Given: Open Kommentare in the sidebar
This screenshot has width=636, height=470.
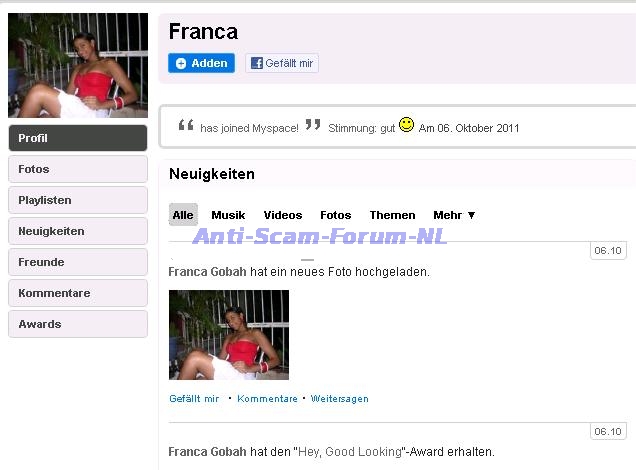Looking at the screenshot, I should click(x=78, y=293).
